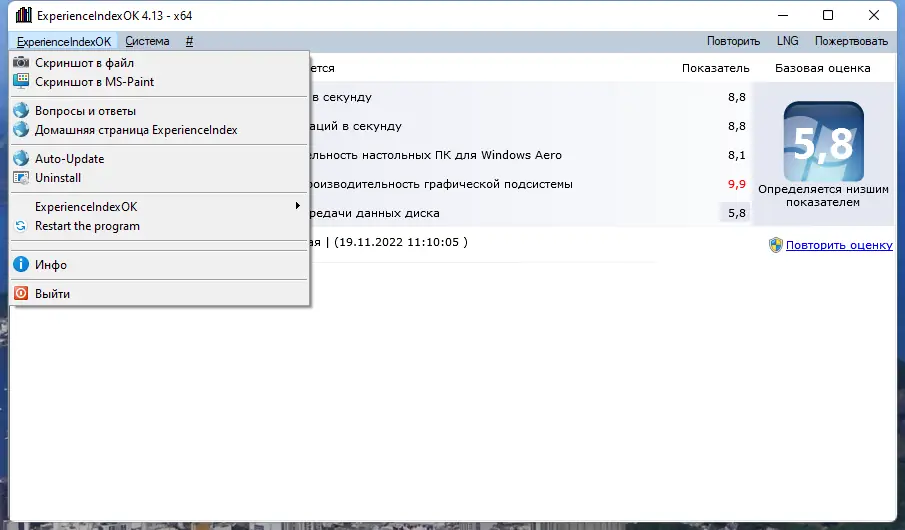Choose Скриншот в файл from the menu
Viewport: 905px width, 530px height.
[x=159, y=62]
